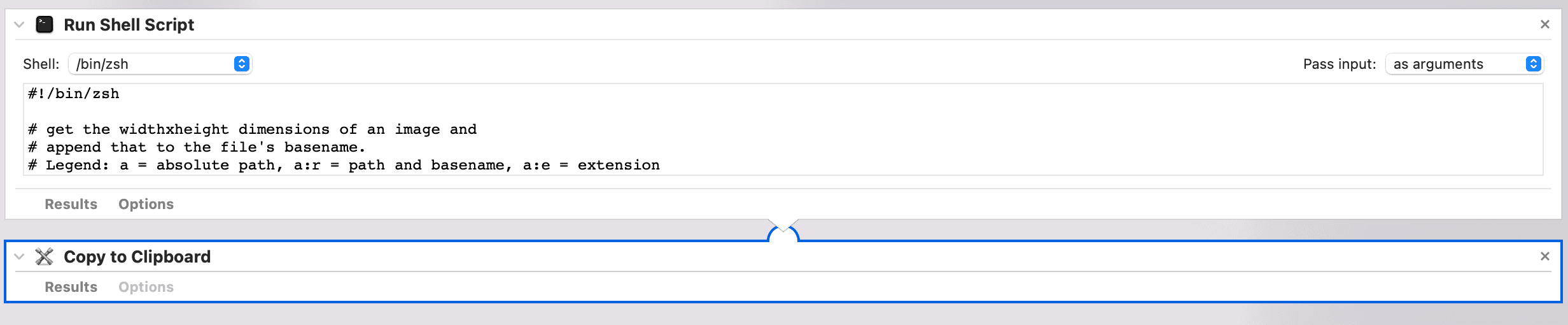
Task: Remove the Copy to Clipboard action
Action: tap(1544, 256)
